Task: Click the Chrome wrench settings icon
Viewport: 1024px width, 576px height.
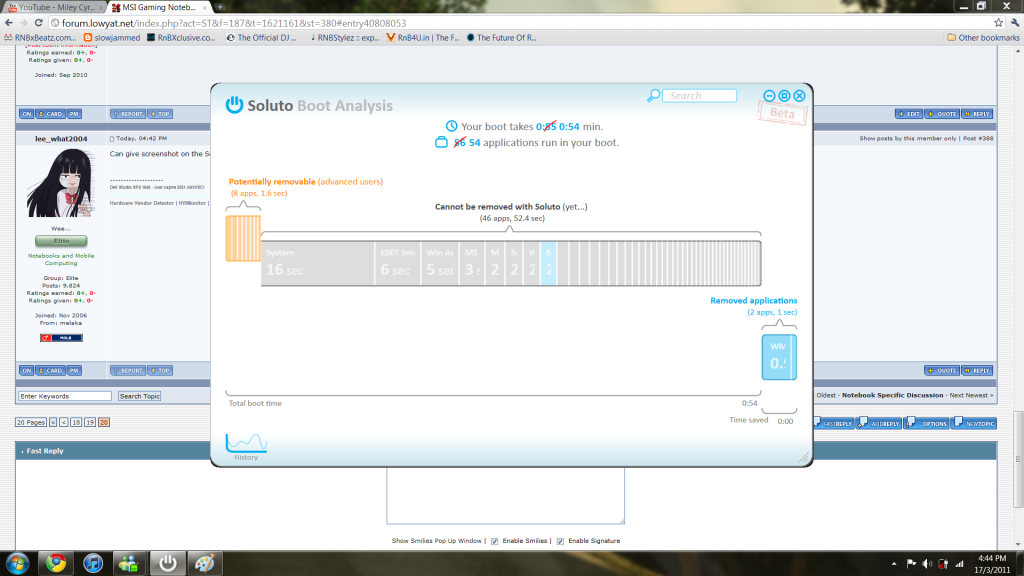Action: pos(1011,22)
